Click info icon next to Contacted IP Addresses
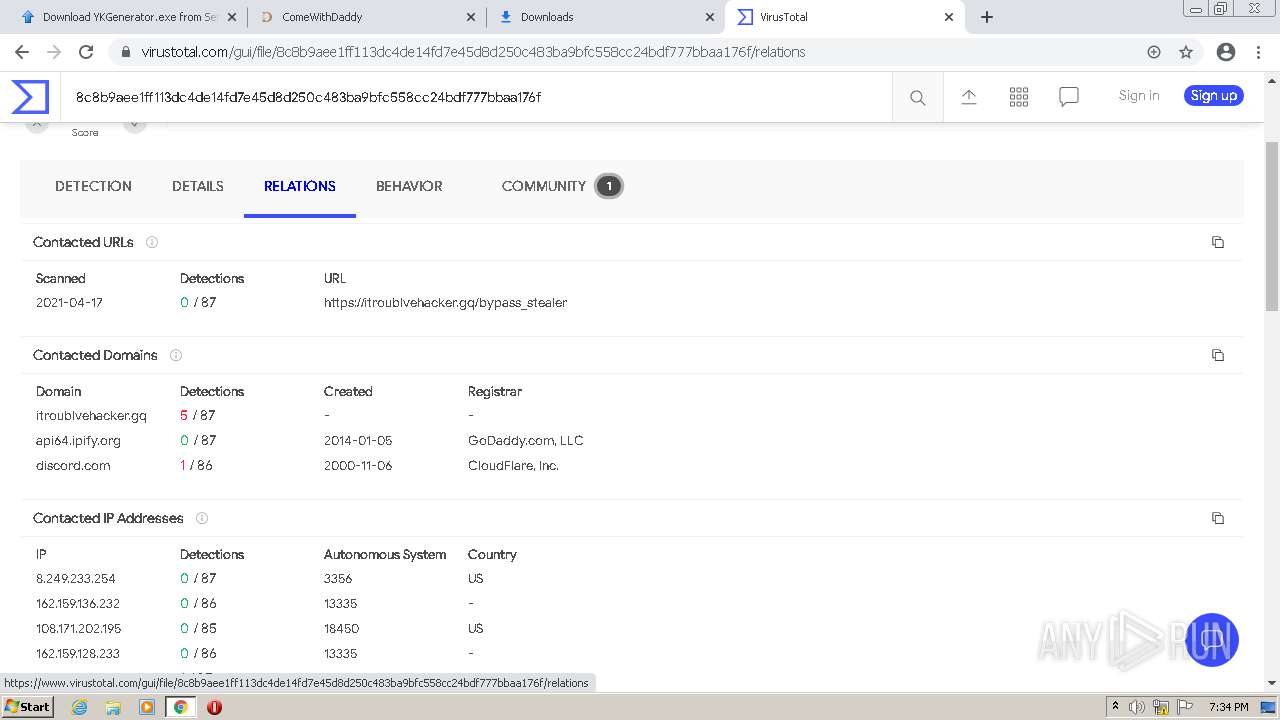 pyautogui.click(x=202, y=518)
